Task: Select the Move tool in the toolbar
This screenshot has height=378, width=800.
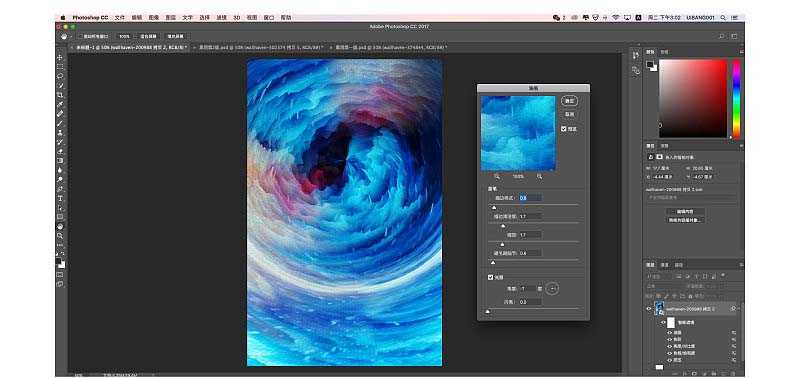Action: [60, 58]
